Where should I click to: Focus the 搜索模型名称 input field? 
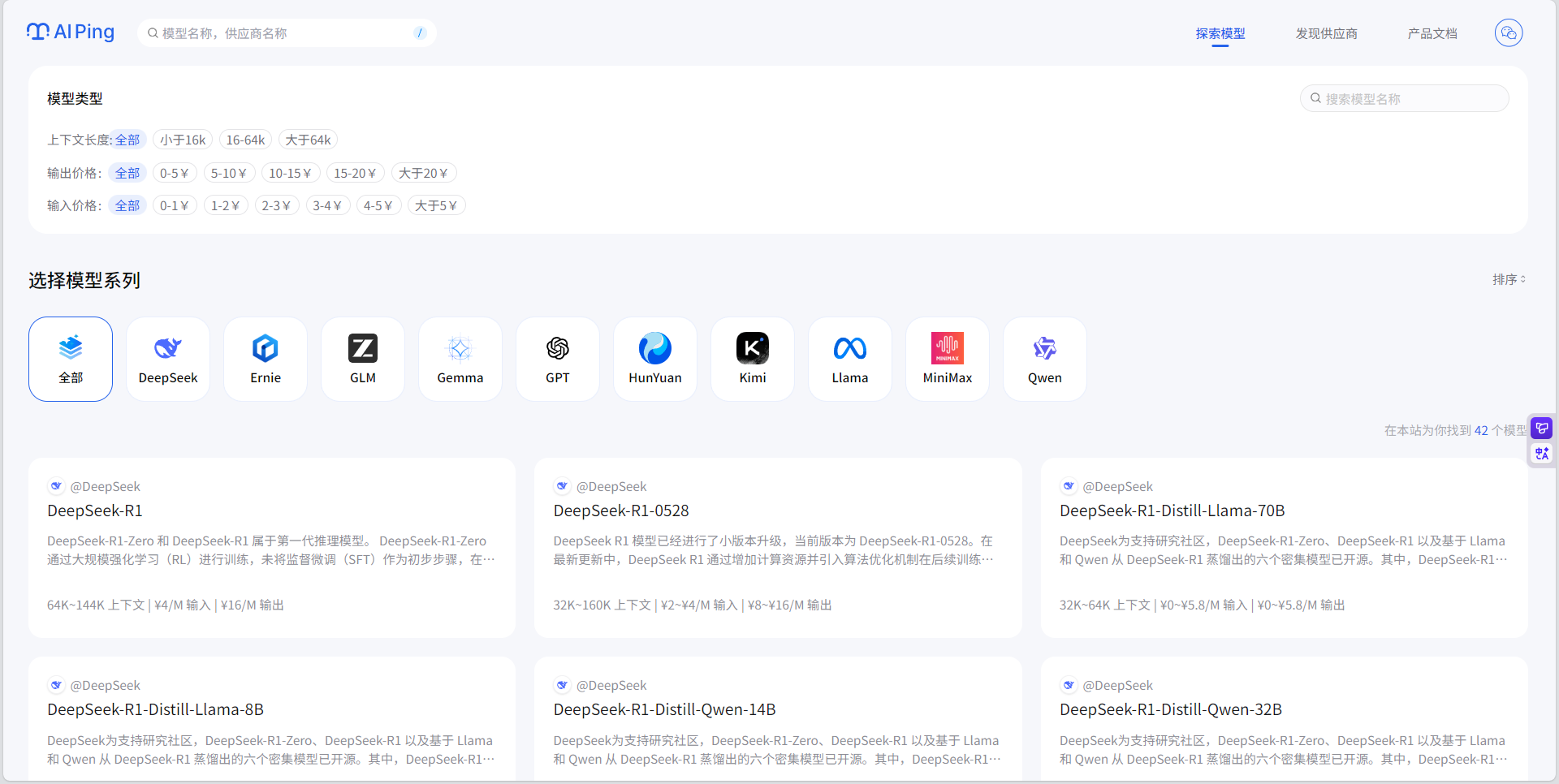click(x=1405, y=98)
